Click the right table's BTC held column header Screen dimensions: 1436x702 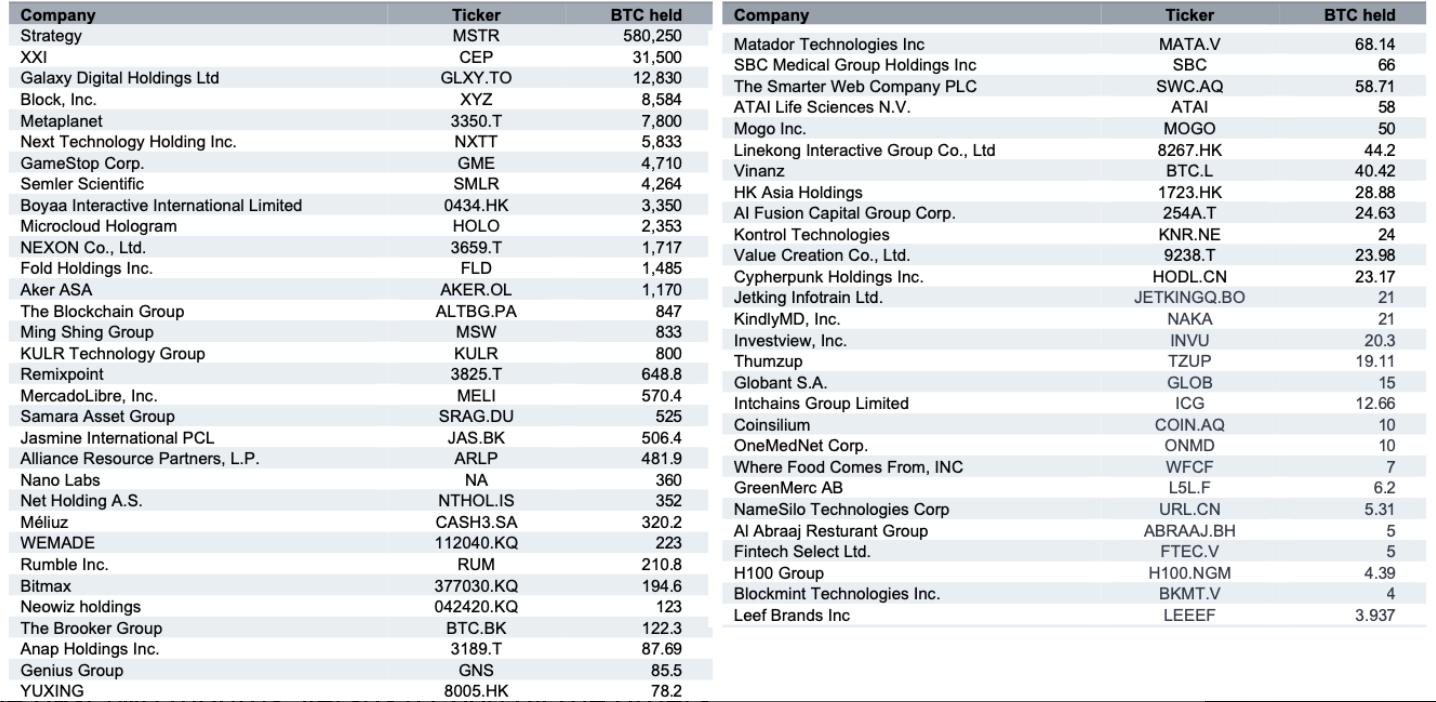click(x=1360, y=15)
